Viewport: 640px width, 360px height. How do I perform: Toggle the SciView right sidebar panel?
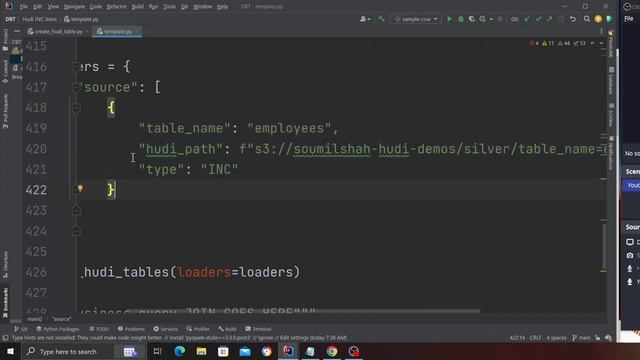click(611, 115)
